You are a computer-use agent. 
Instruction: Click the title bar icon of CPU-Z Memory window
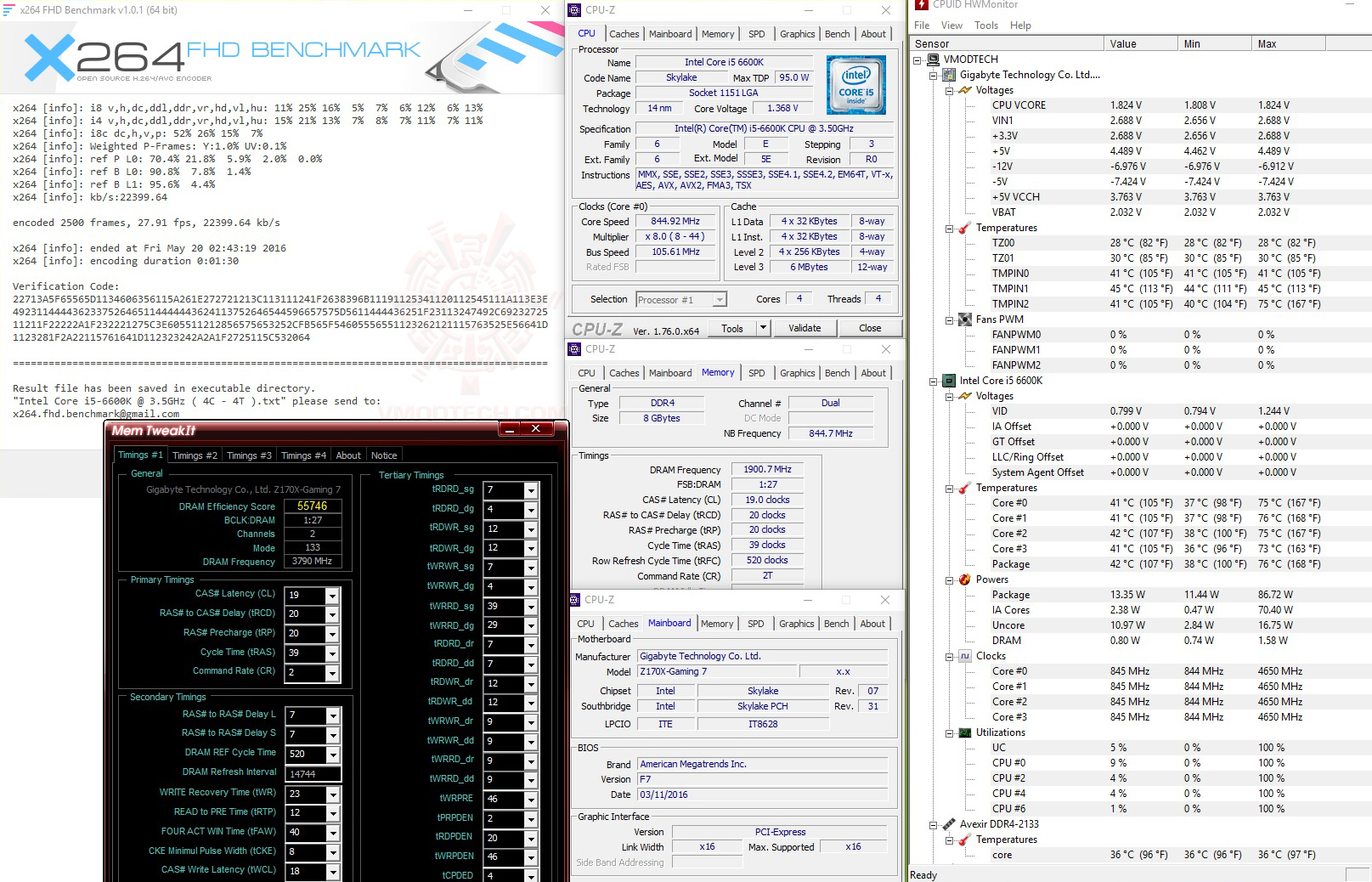click(575, 349)
